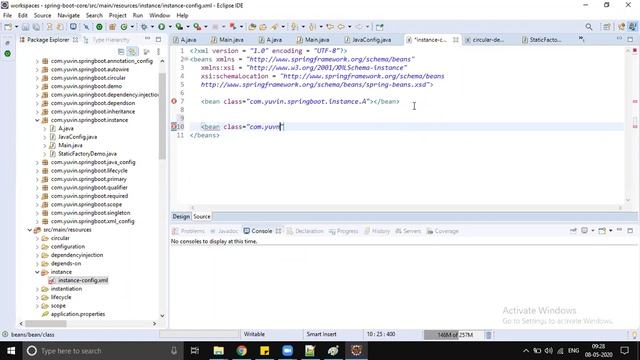
Task: Switch to the JavaConfig.java editor tab
Action: pos(367,40)
